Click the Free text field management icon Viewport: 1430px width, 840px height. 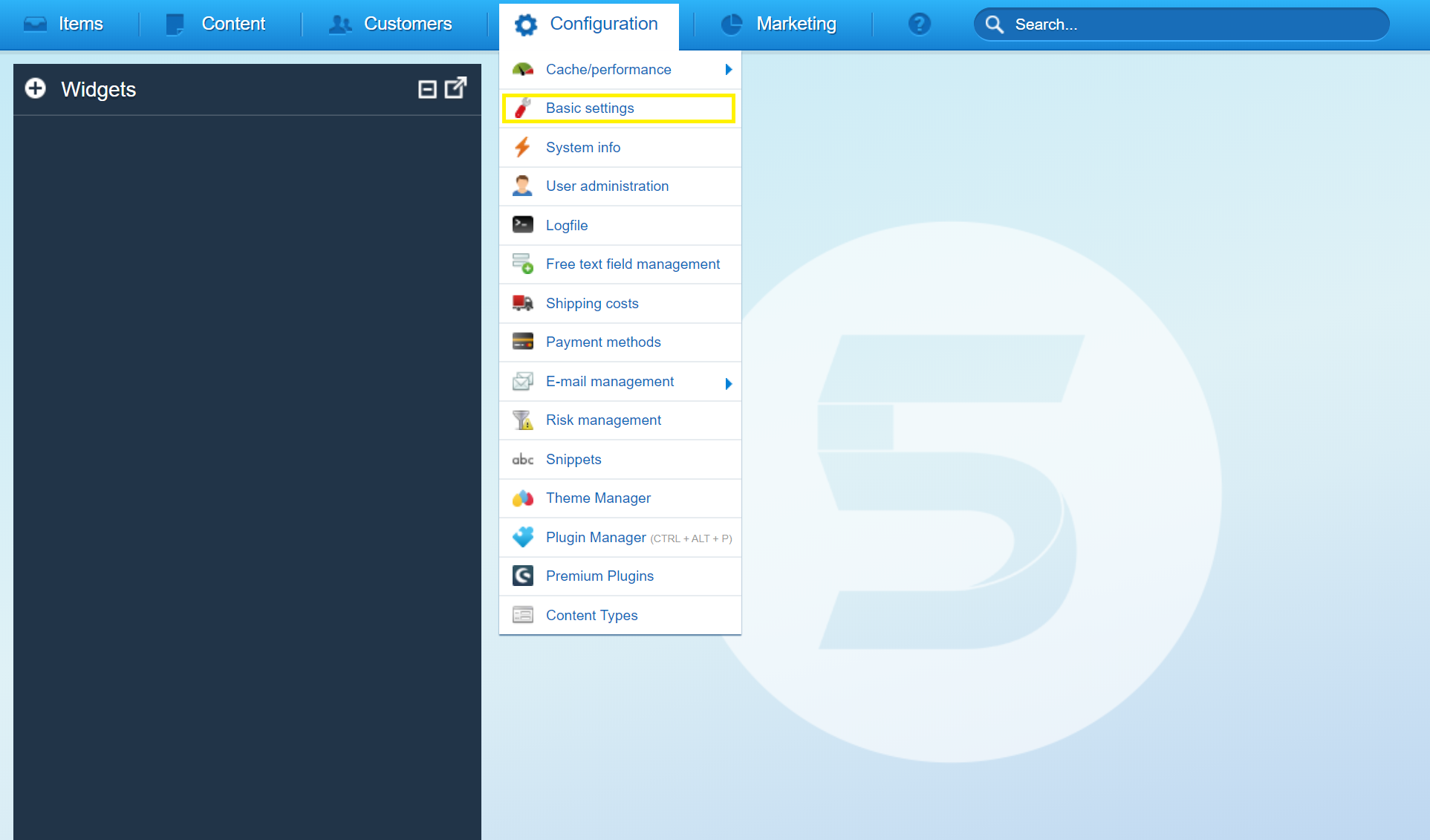tap(523, 264)
